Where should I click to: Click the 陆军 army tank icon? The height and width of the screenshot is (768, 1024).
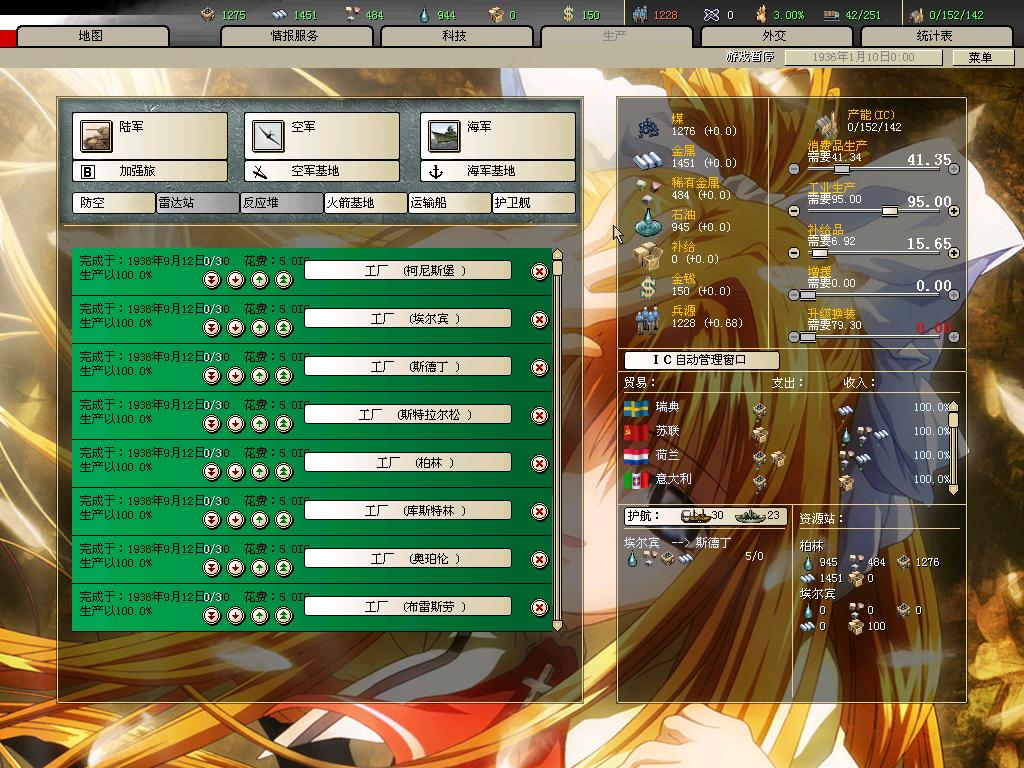pos(97,135)
